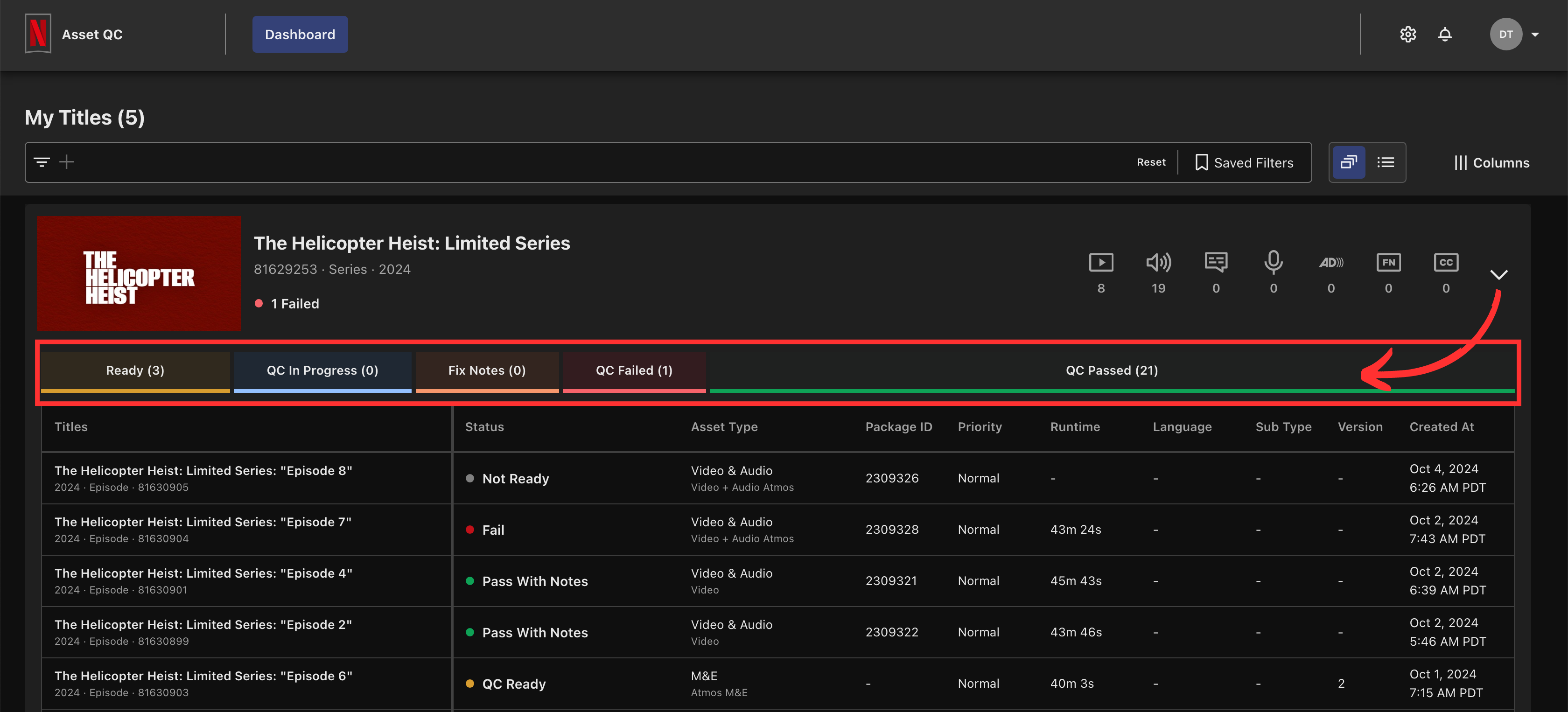Open the notifications bell
The height and width of the screenshot is (712, 1568).
pos(1445,35)
